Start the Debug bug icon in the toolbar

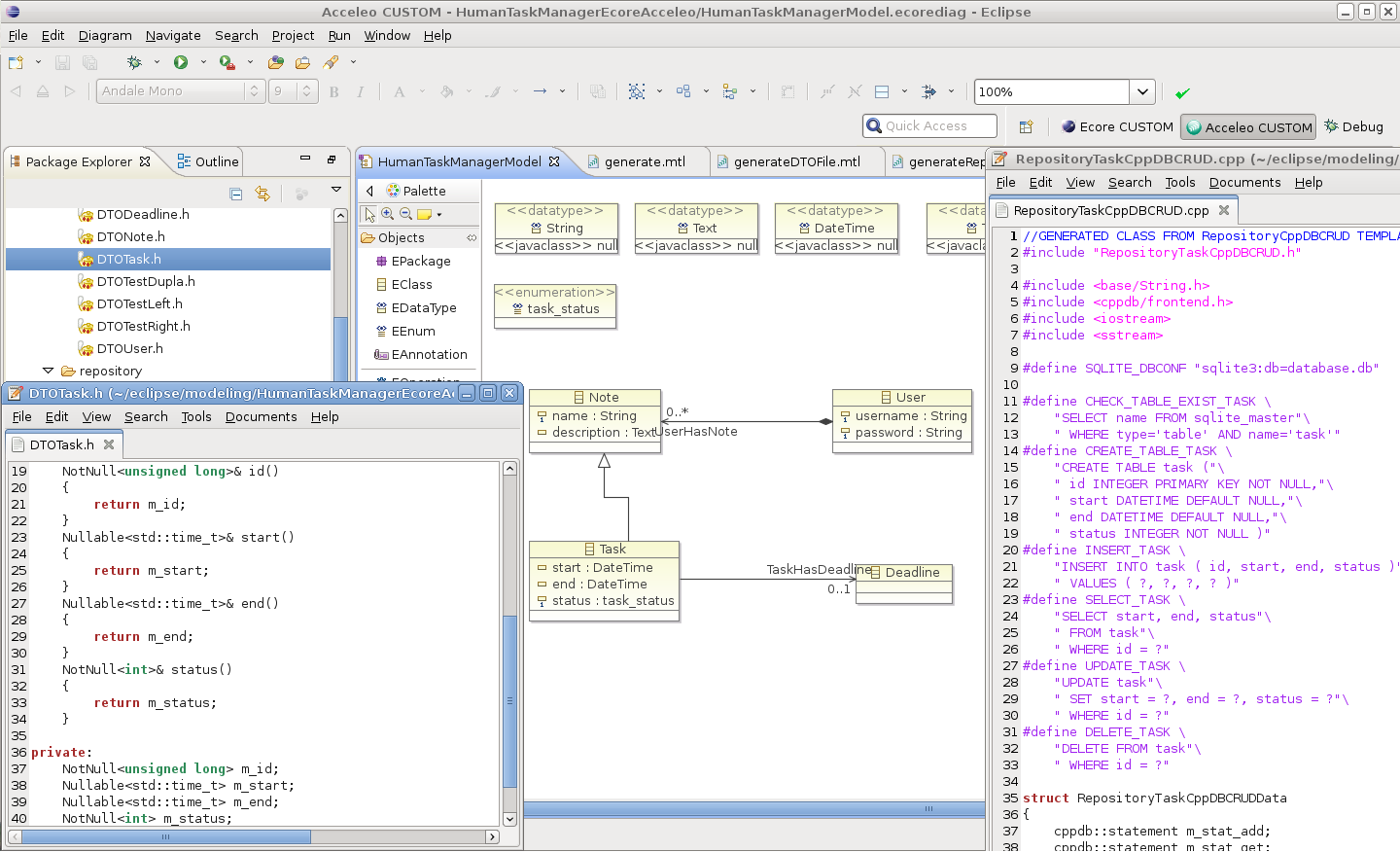(x=134, y=62)
